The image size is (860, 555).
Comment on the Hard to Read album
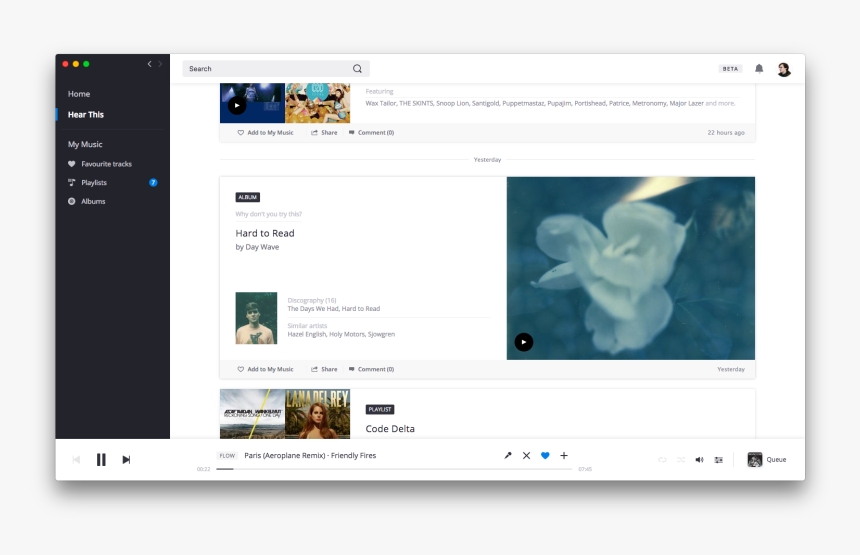pos(371,369)
